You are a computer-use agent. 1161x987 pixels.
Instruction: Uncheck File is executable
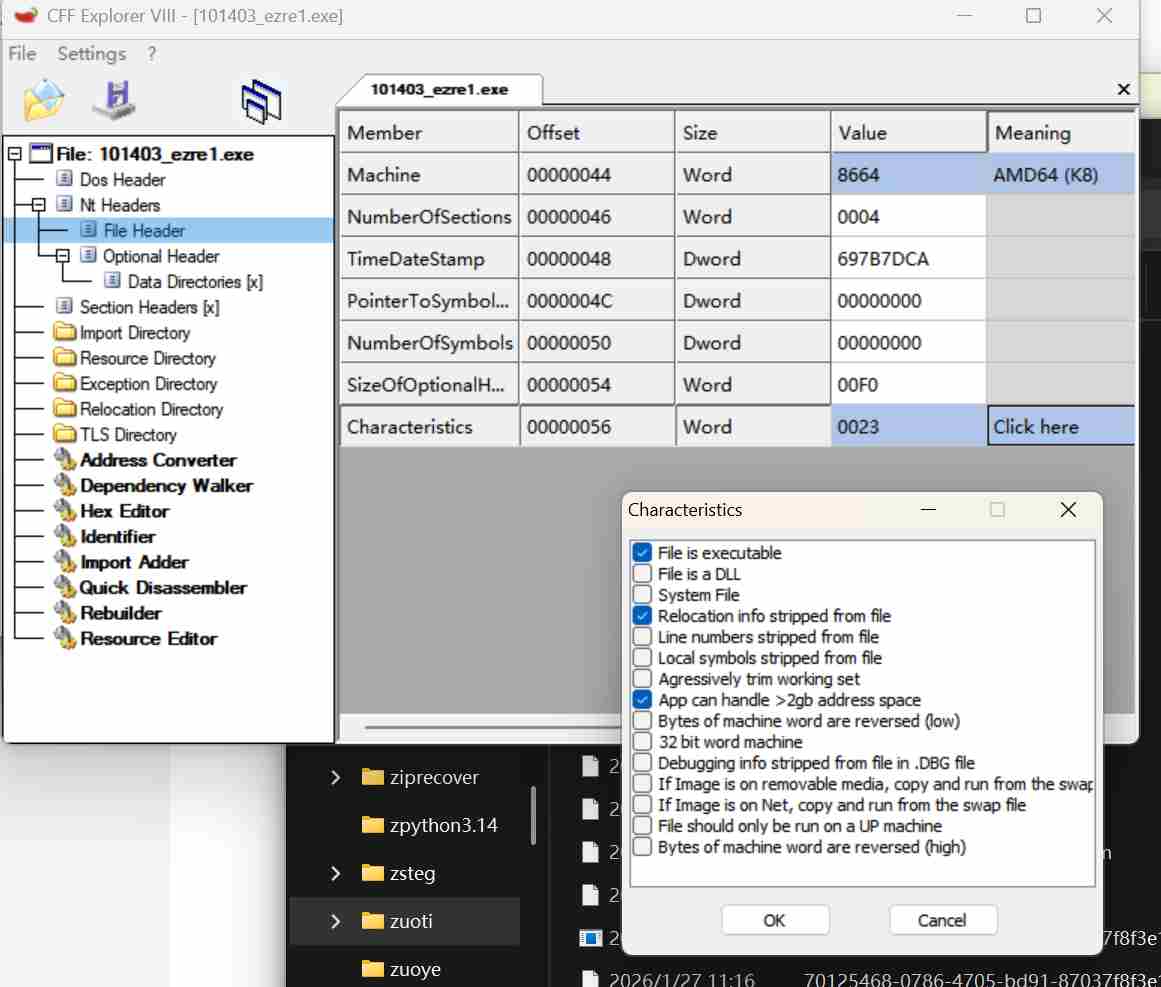pos(643,552)
